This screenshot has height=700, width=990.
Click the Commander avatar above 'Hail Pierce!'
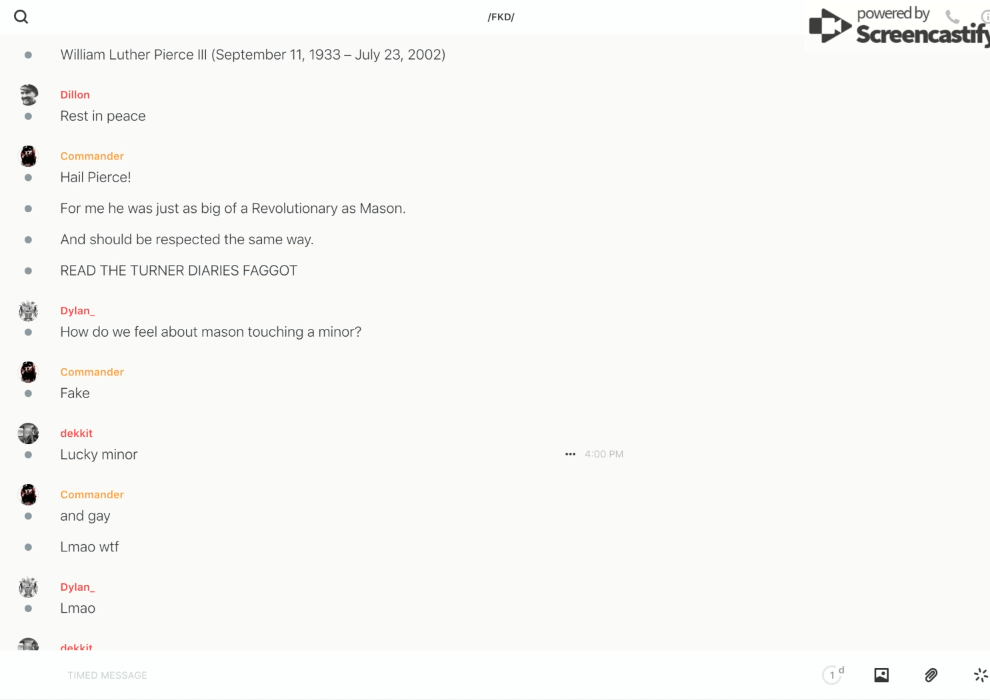click(28, 156)
